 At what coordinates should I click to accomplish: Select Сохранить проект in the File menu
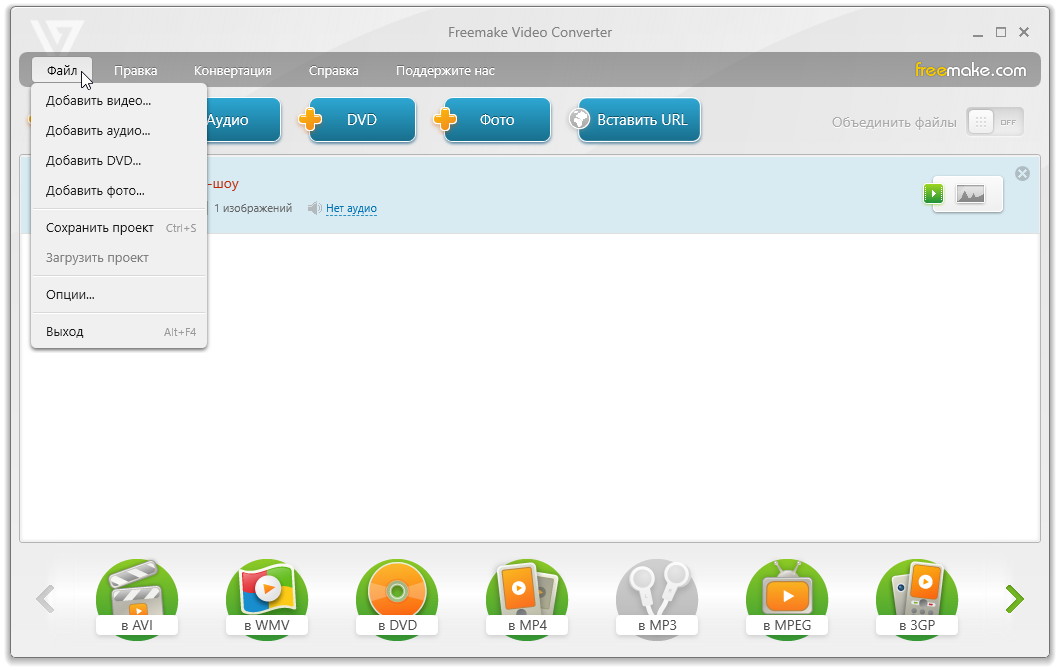[119, 228]
